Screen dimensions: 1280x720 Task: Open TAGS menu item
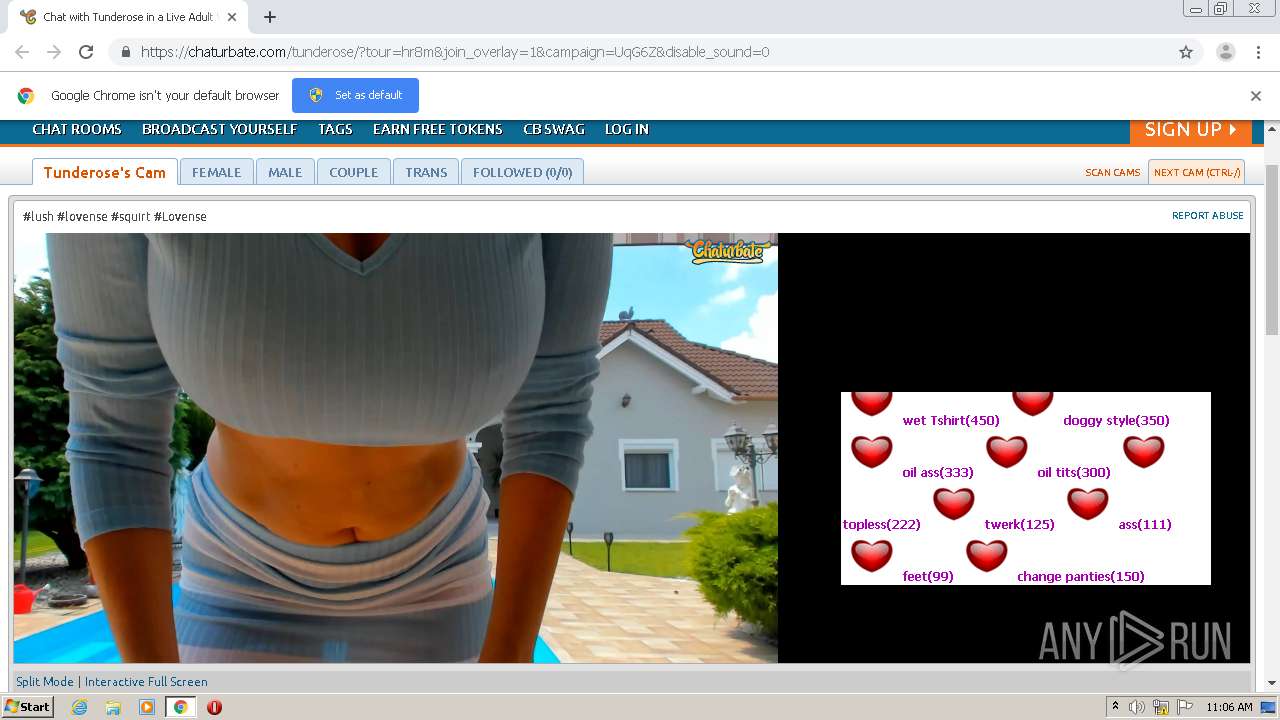[335, 129]
